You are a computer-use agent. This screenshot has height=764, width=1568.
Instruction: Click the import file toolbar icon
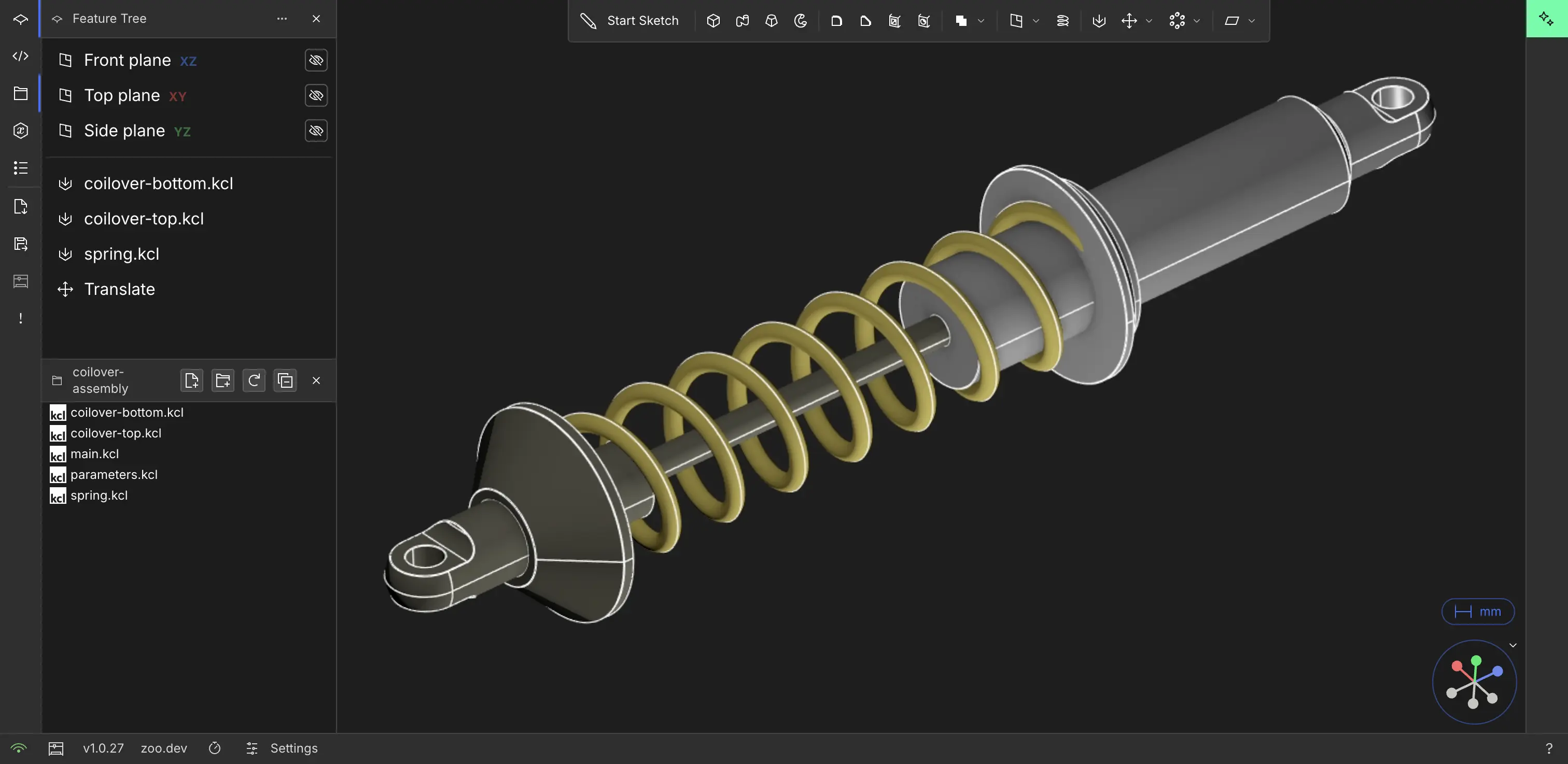[1099, 21]
